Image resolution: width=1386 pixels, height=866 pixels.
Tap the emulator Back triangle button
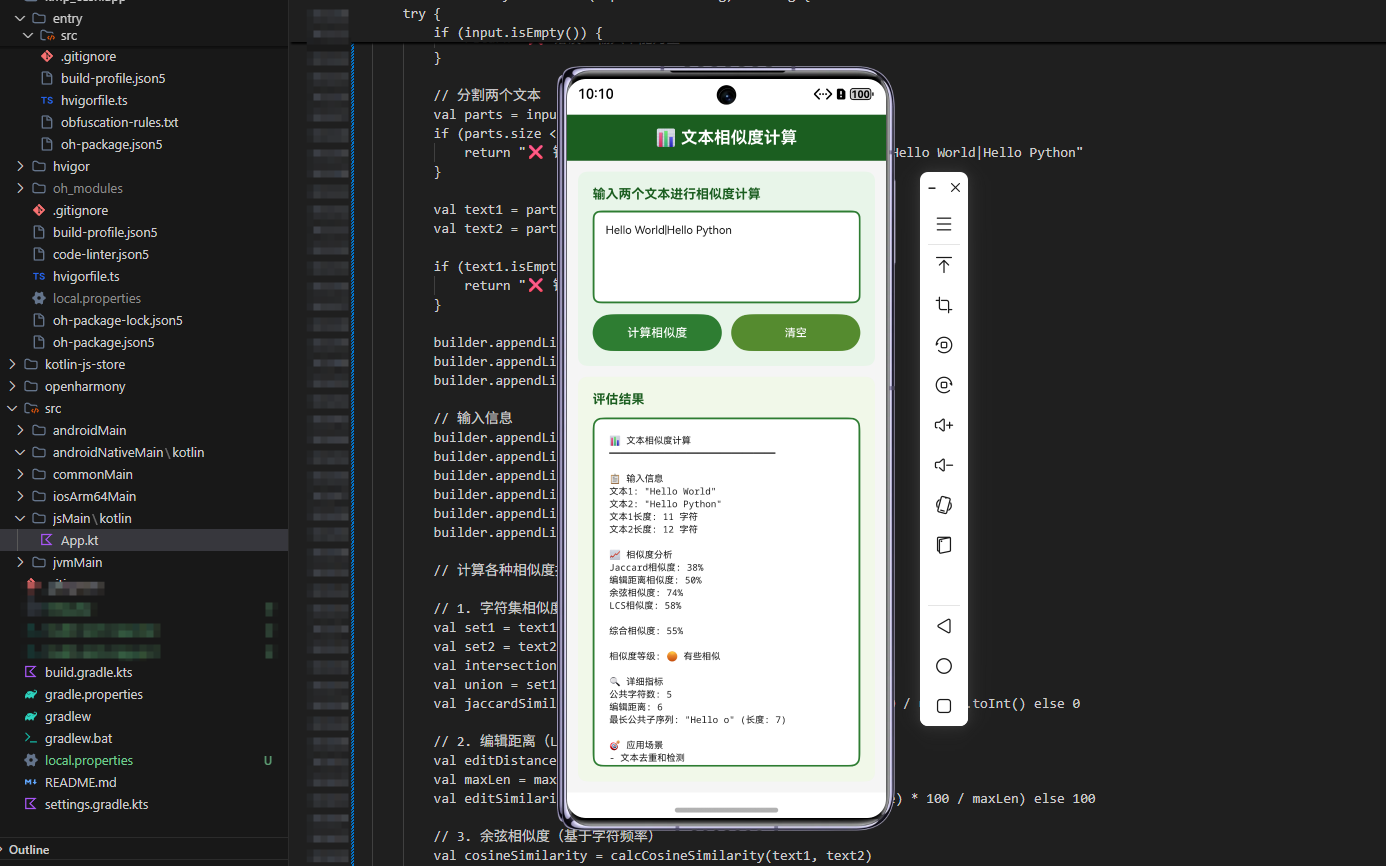[943, 626]
